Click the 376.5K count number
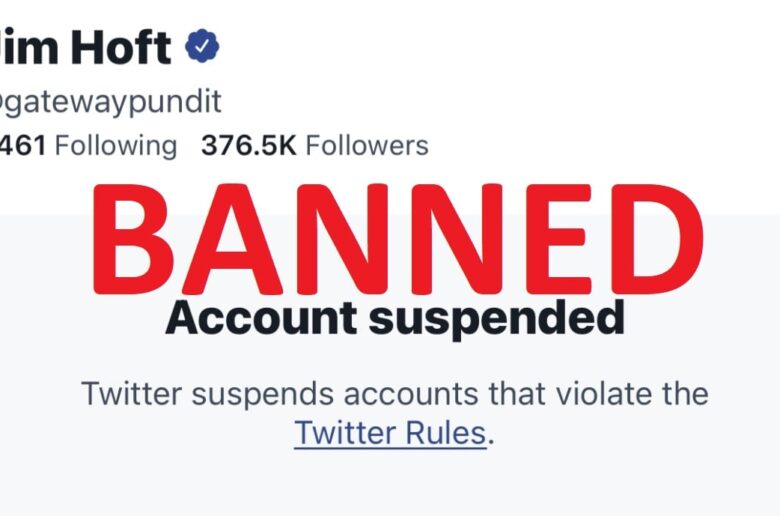The width and height of the screenshot is (780, 516). coord(249,146)
